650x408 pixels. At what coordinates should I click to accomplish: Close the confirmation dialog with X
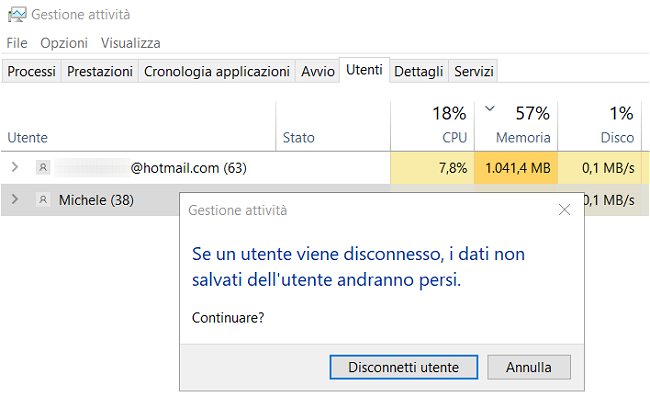click(564, 210)
